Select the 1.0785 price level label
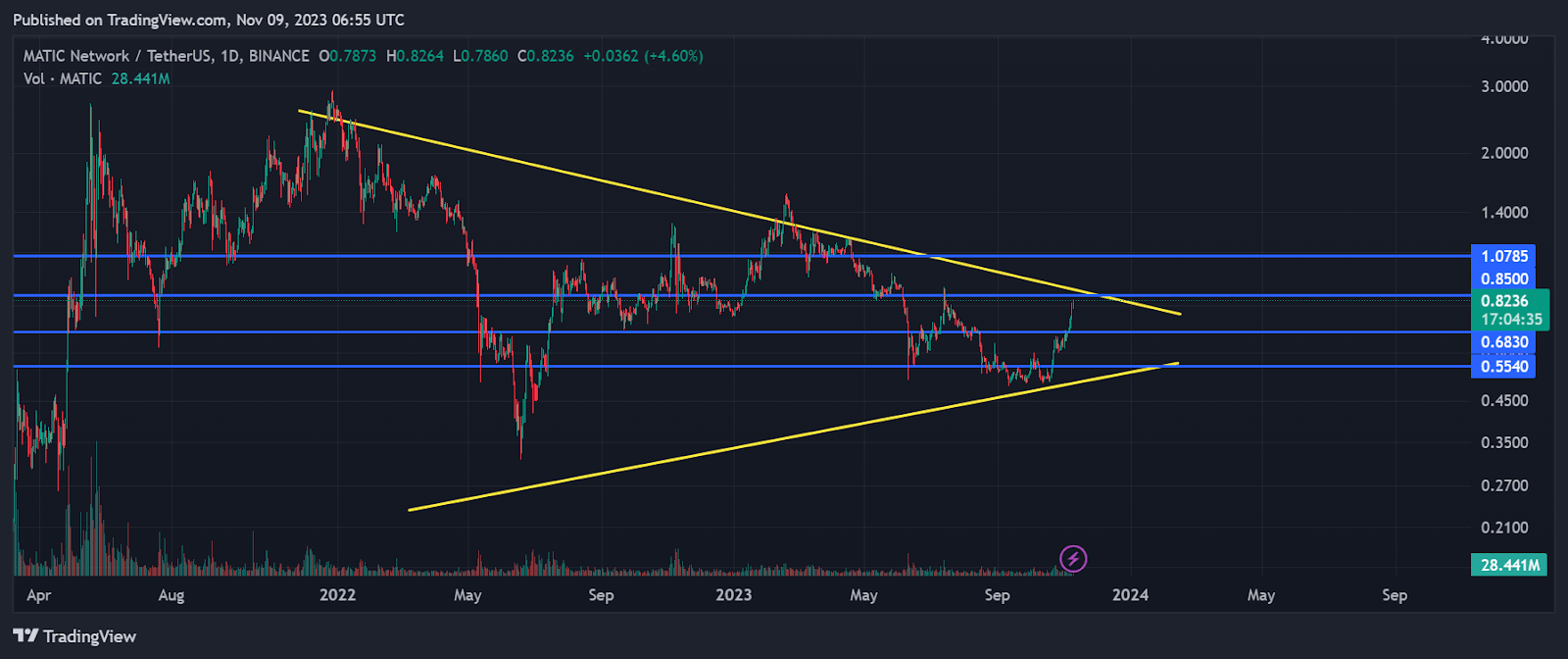The height and width of the screenshot is (659, 1568). (x=1504, y=256)
